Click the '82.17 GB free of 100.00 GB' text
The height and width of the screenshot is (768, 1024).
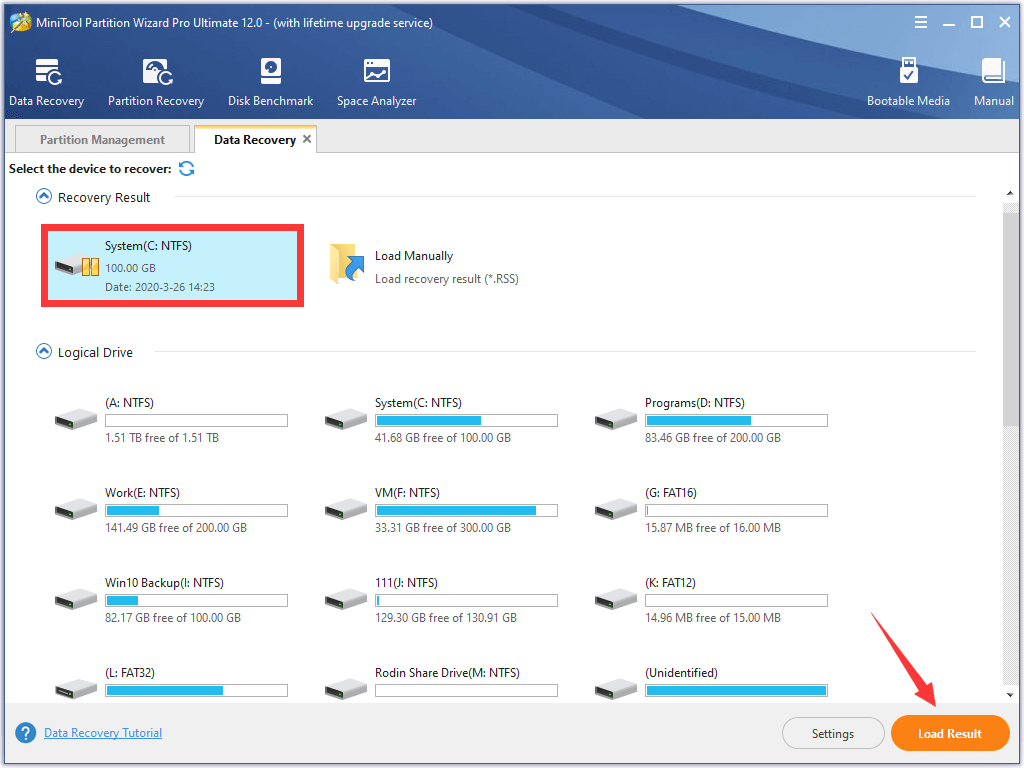(x=173, y=618)
